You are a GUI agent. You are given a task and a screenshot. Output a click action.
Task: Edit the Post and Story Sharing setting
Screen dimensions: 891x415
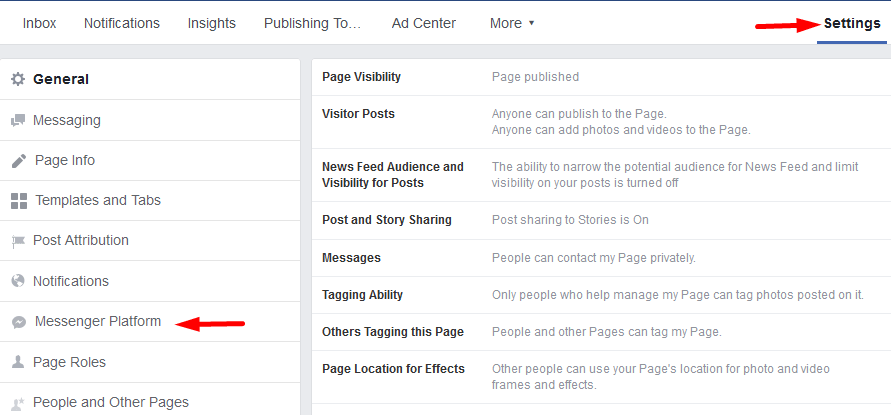click(x=601, y=220)
